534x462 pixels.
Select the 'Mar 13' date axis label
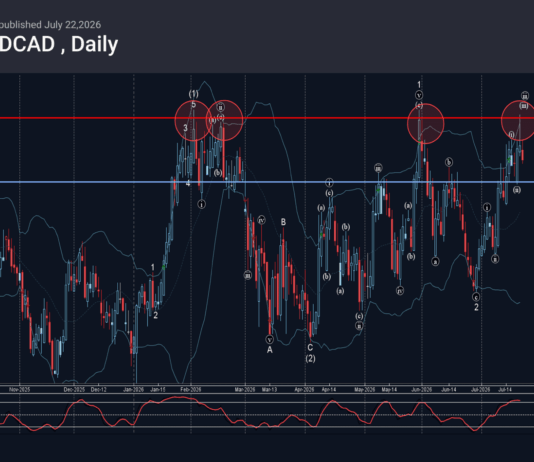269,389
